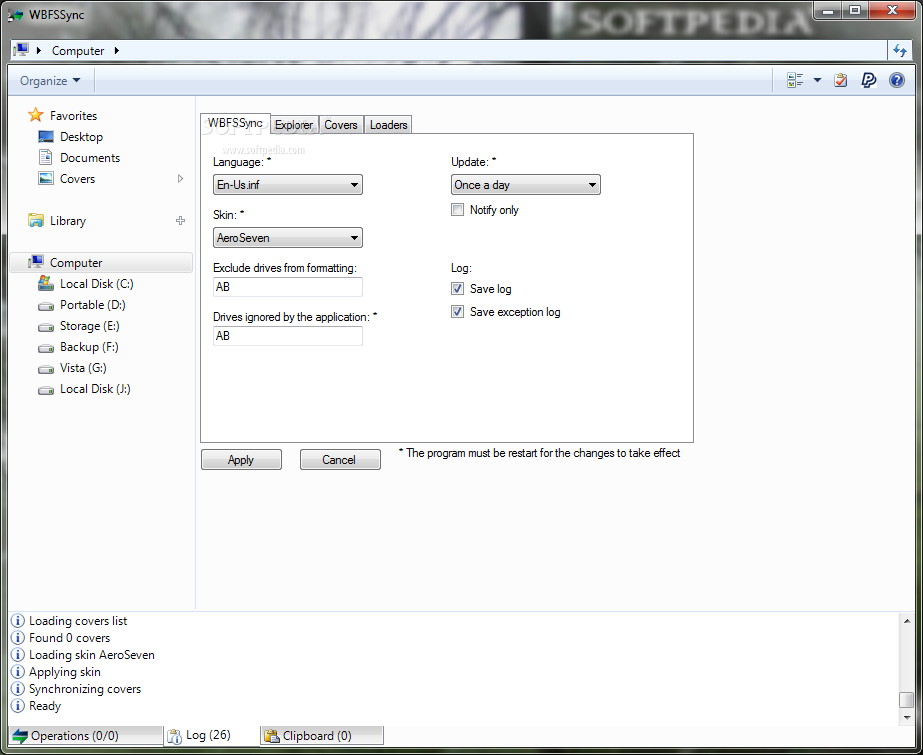Click the WBFSSync title bar app icon

pyautogui.click(x=16, y=15)
